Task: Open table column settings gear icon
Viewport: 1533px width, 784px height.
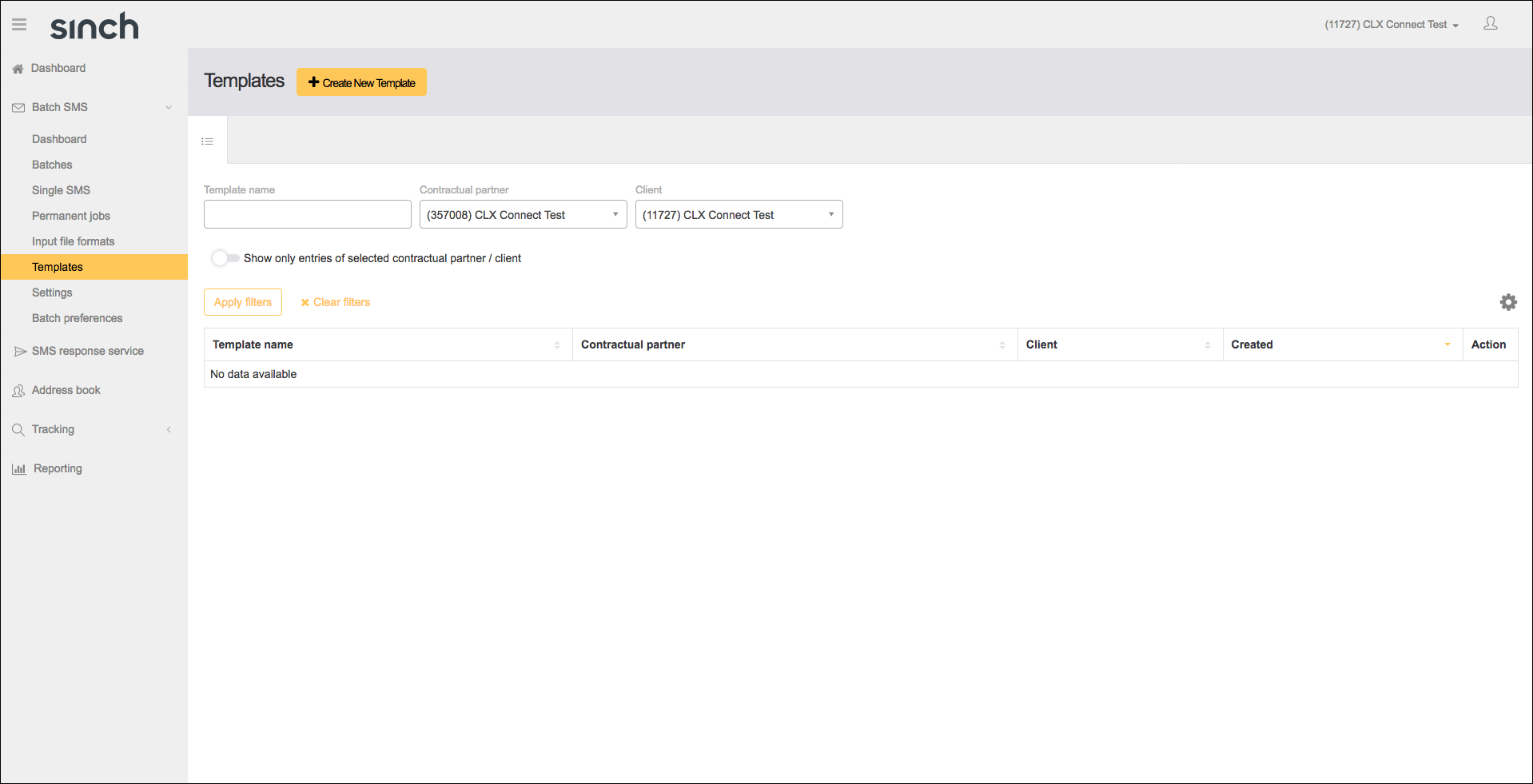Action: (x=1507, y=302)
